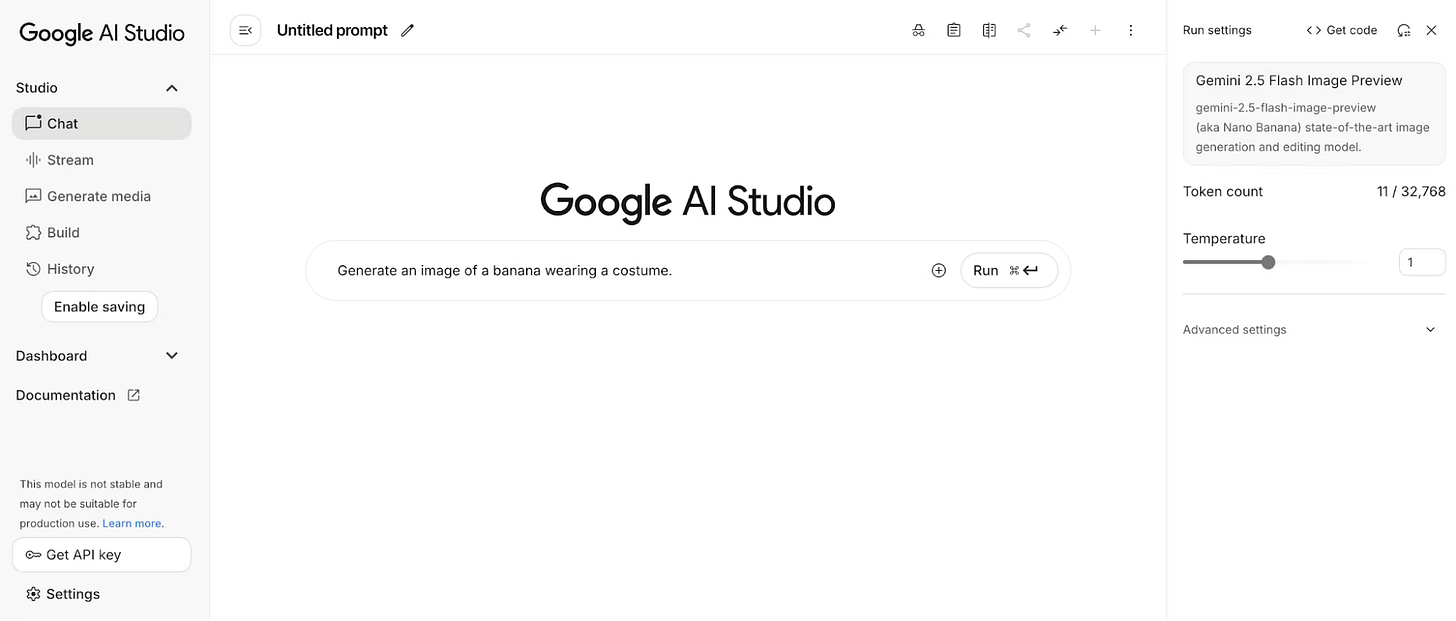Open compare mode icon in the top toolbar
Screen dimensions: 1456x621
coord(989,31)
